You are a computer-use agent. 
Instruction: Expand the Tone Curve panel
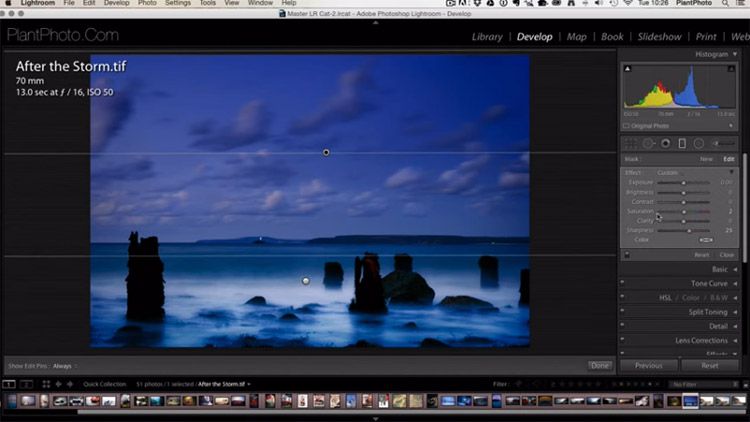click(x=709, y=283)
